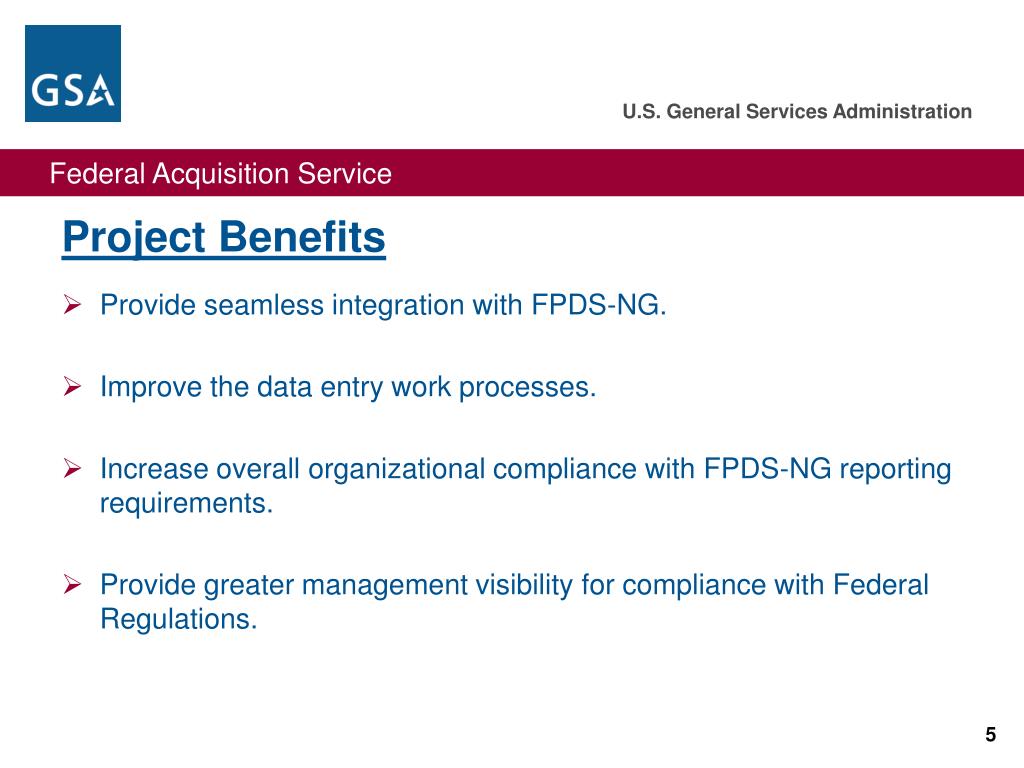Click the word 'requirements.'

(x=186, y=504)
